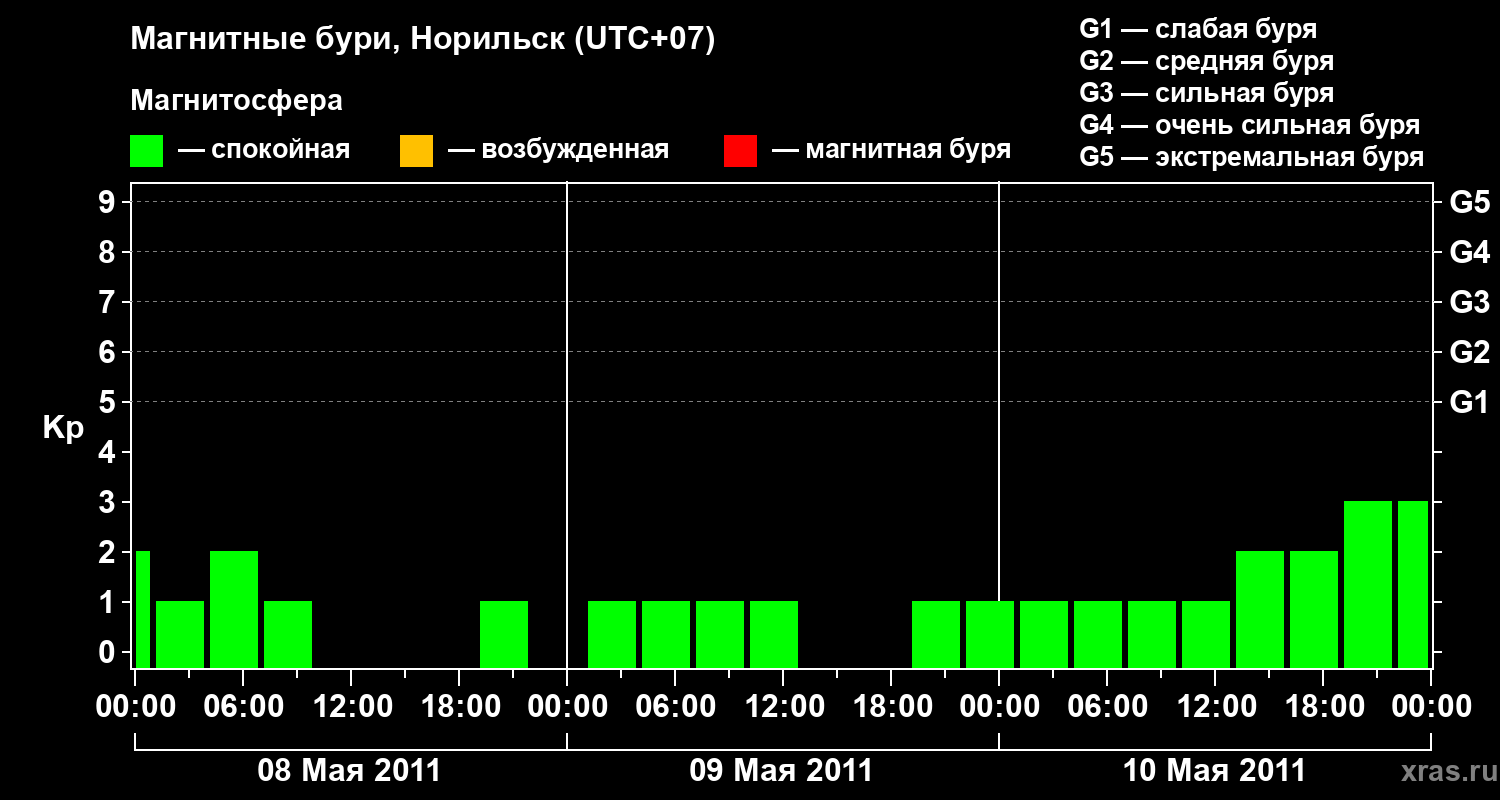This screenshot has height=800, width=1500.
Task: Click the first Kp 2 bar after 12:00 on 10 May
Action: pos(1260,609)
